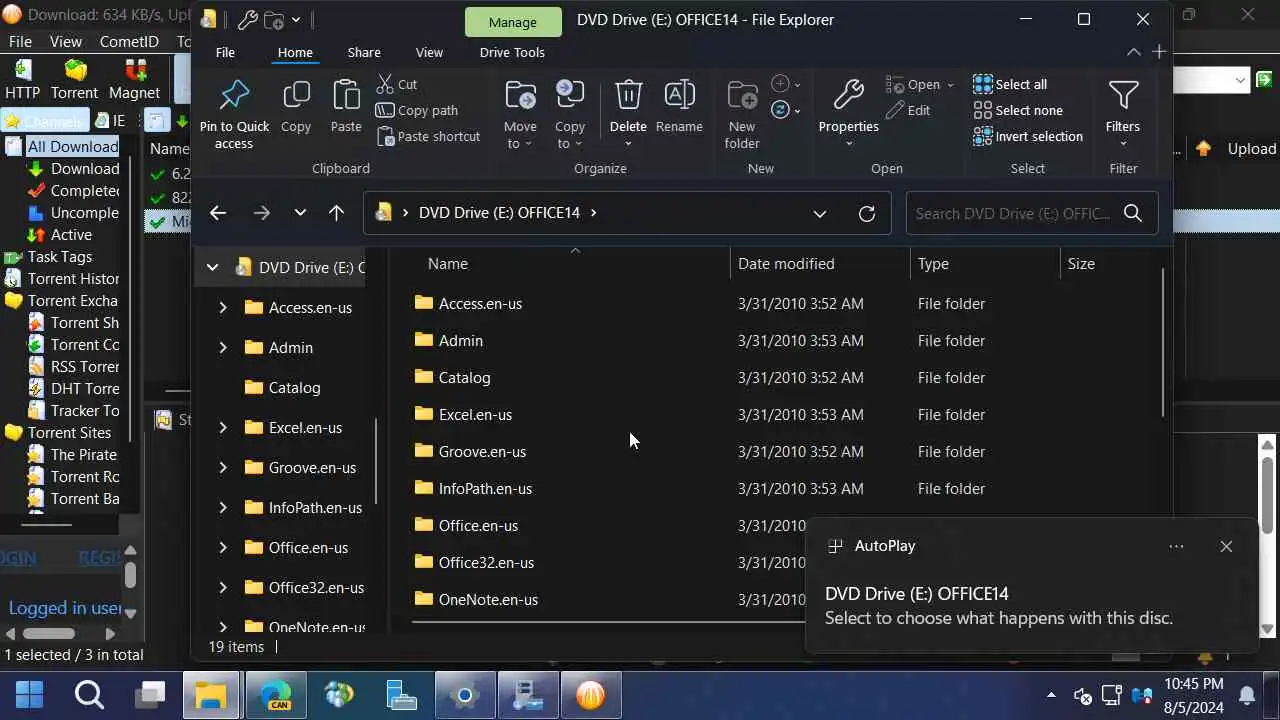Expand InfoPath.en-us in navigation tree

coord(223,507)
